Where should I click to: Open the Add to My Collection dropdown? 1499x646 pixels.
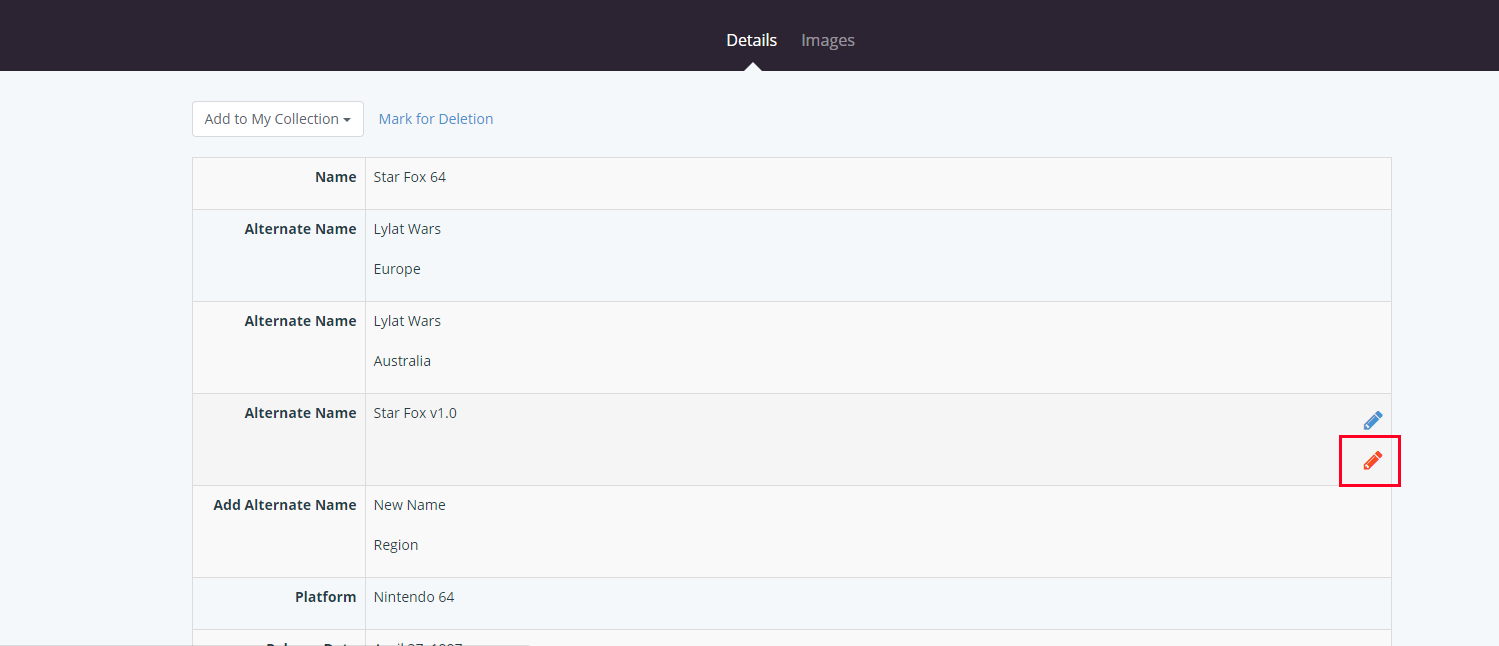tap(277, 119)
